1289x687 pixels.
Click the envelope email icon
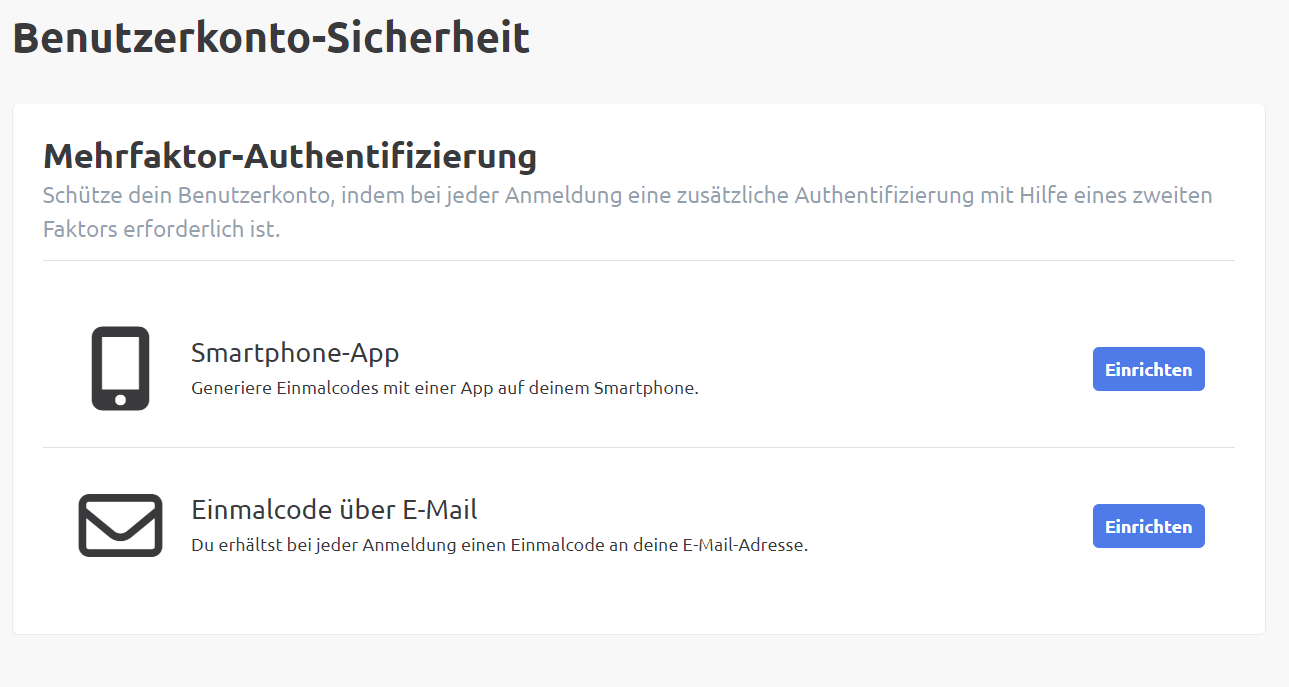click(x=120, y=525)
